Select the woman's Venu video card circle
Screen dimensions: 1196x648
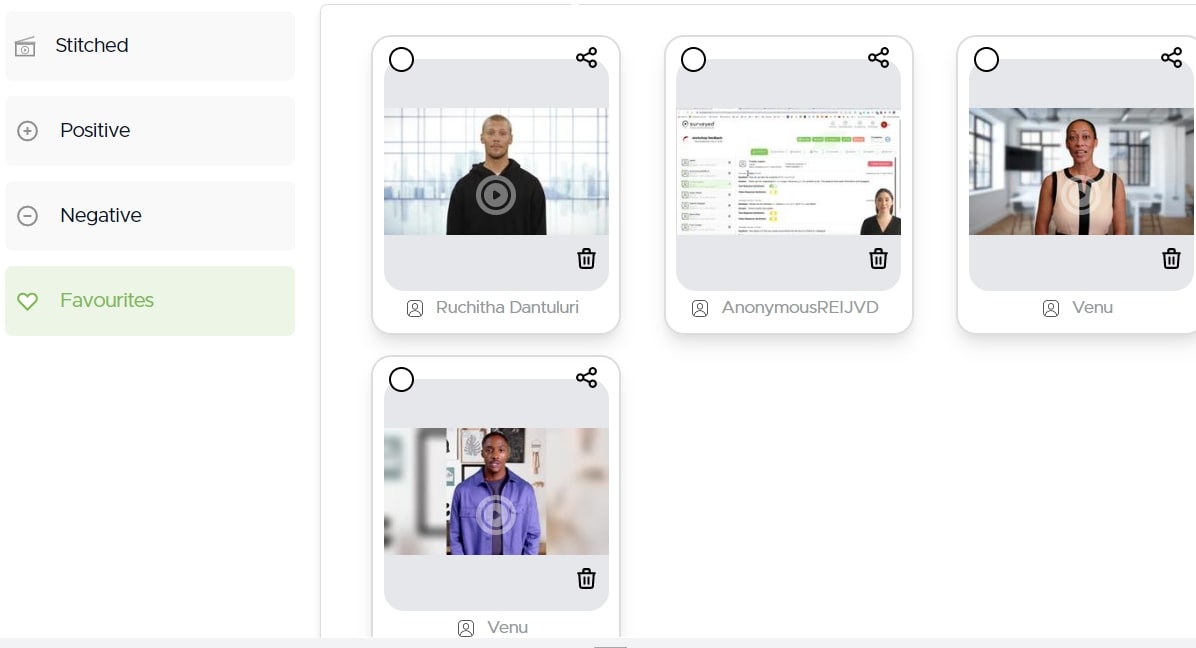coord(986,59)
